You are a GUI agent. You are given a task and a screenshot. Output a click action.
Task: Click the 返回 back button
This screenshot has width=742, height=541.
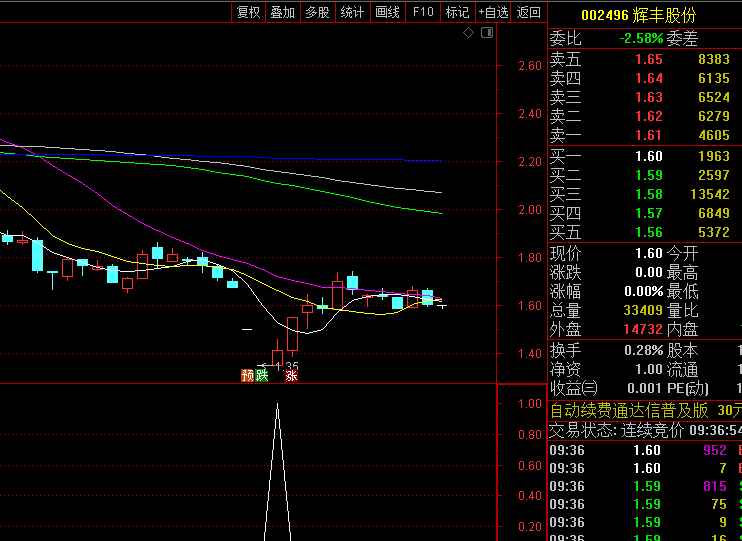529,12
